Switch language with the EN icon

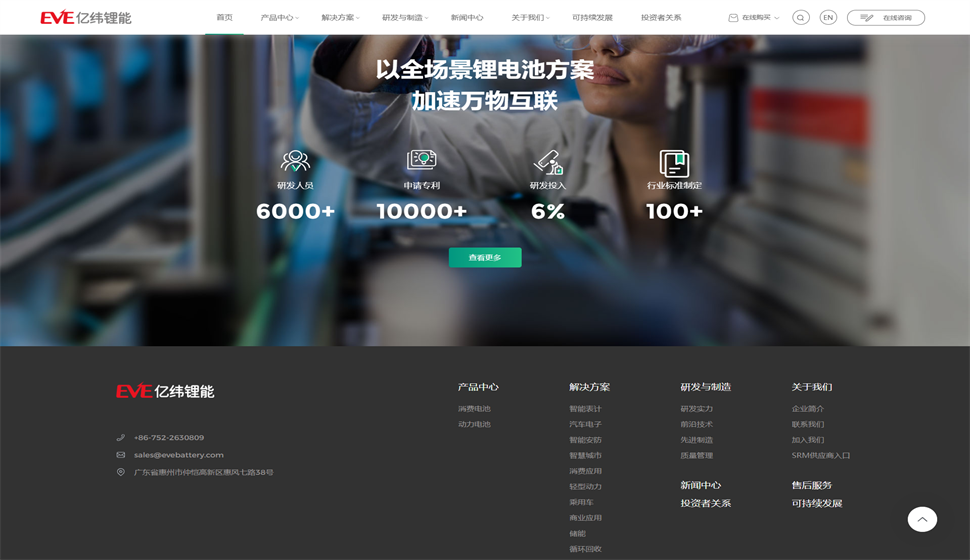tap(828, 18)
